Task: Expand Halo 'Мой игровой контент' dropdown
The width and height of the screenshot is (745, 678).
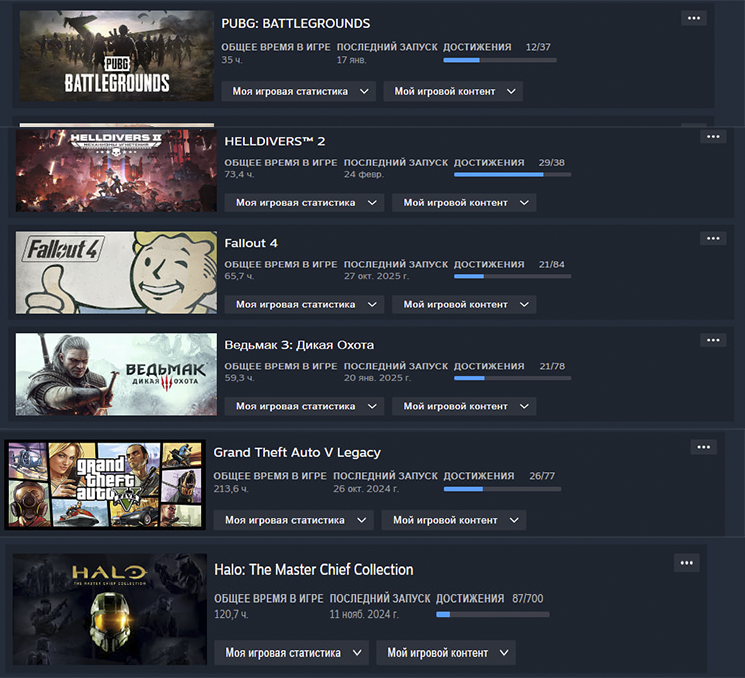Action: pos(445,653)
